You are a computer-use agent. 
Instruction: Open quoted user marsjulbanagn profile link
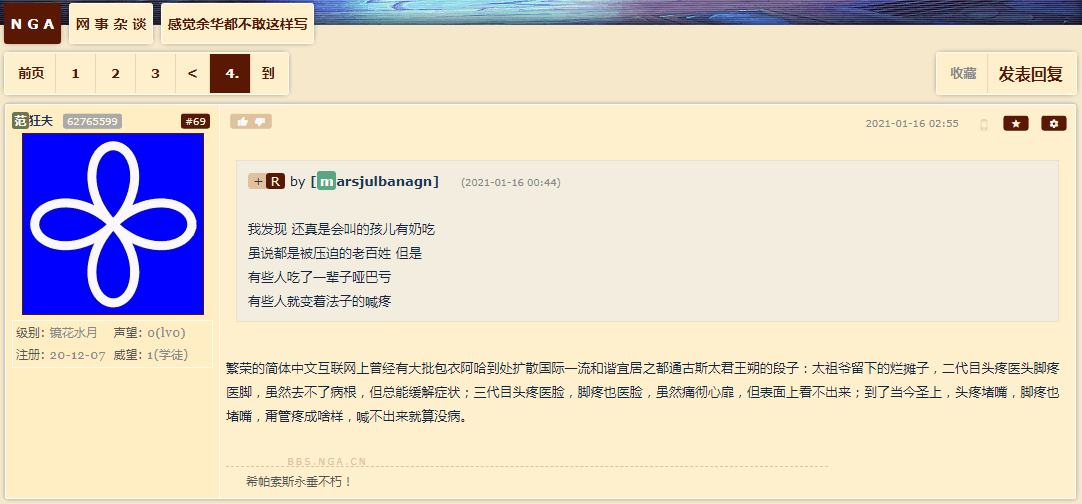point(375,182)
